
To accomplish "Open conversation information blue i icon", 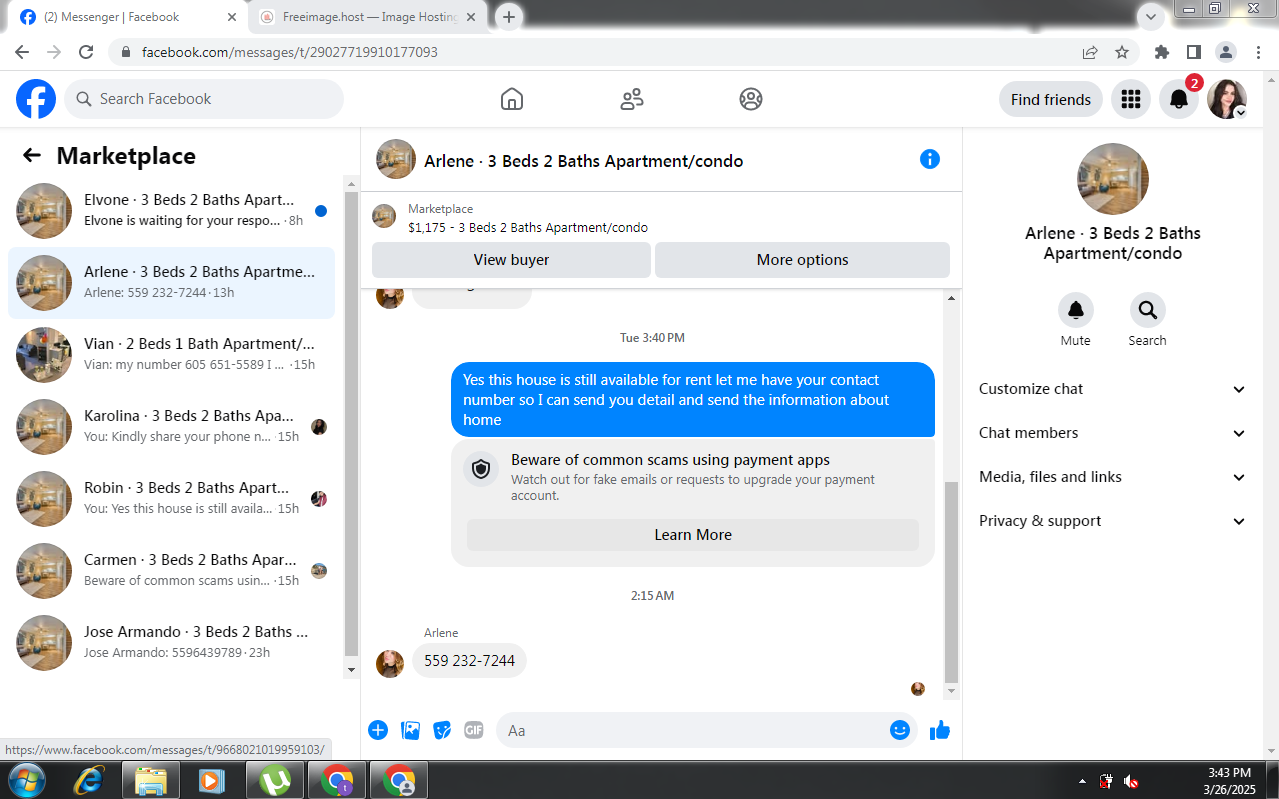I will click(930, 159).
